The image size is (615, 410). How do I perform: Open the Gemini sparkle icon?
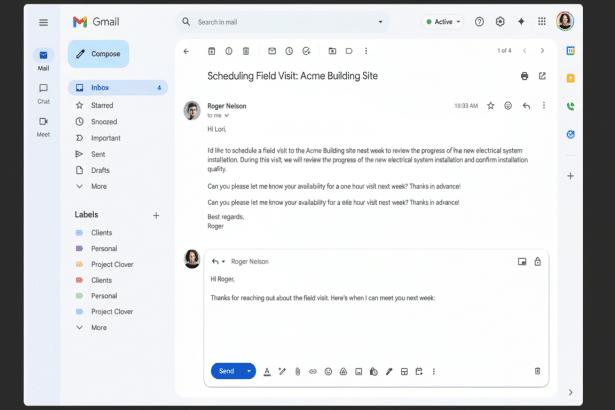(x=521, y=22)
